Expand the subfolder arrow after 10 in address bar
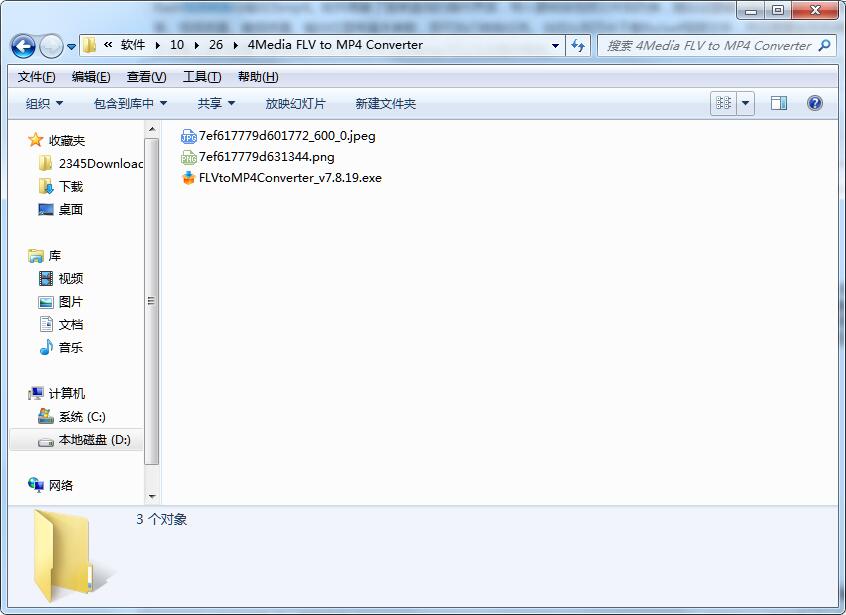This screenshot has height=615, width=846. (196, 45)
